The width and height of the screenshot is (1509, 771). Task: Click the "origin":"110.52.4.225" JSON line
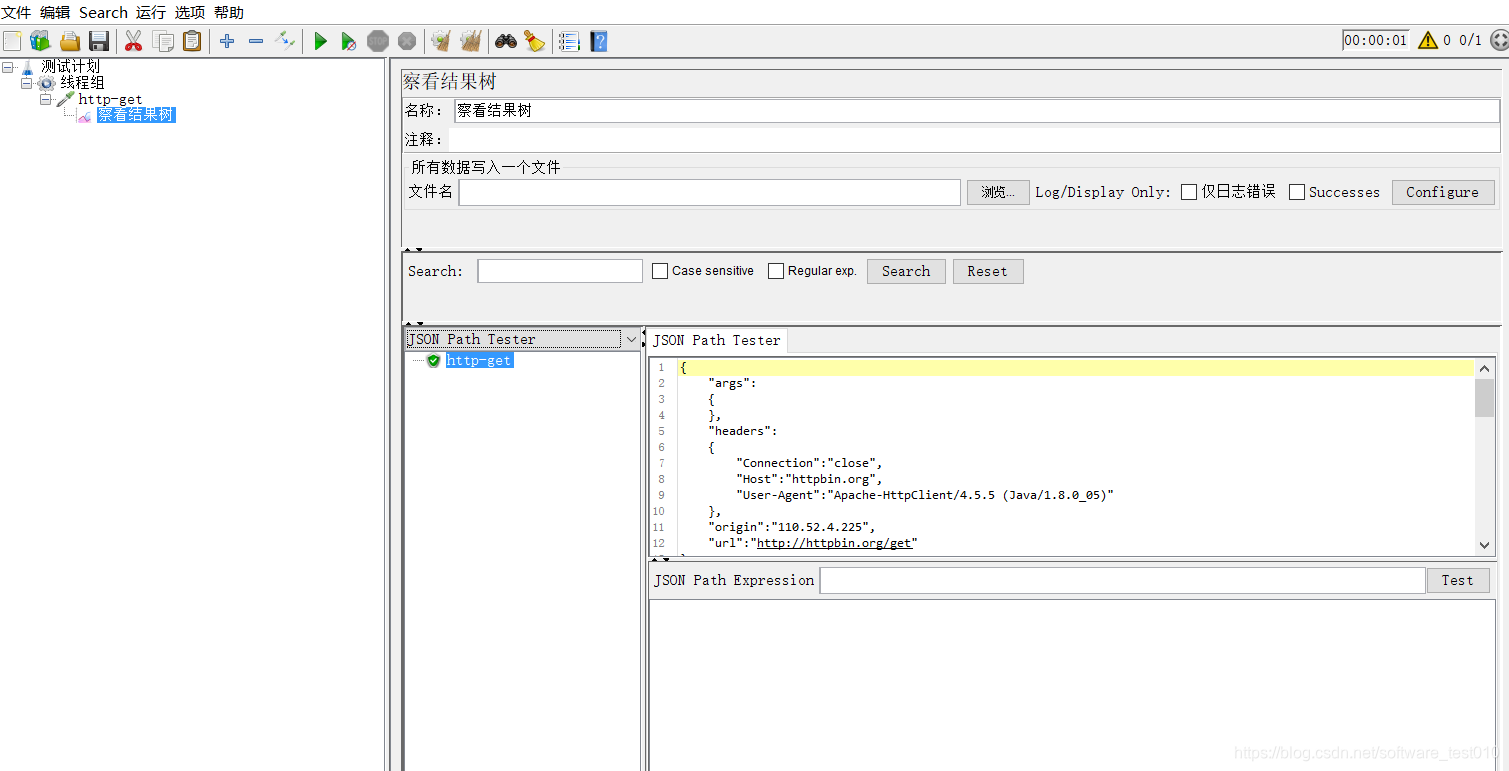click(791, 527)
